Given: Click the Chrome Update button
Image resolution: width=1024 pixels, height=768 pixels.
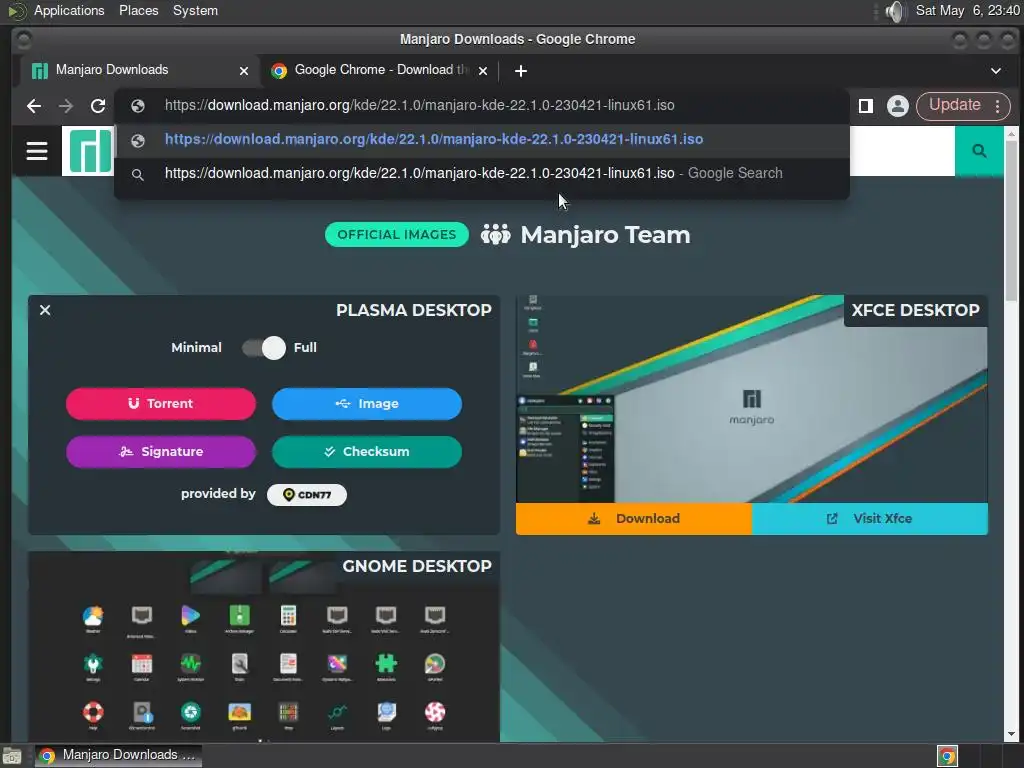Looking at the screenshot, I should pos(955,105).
